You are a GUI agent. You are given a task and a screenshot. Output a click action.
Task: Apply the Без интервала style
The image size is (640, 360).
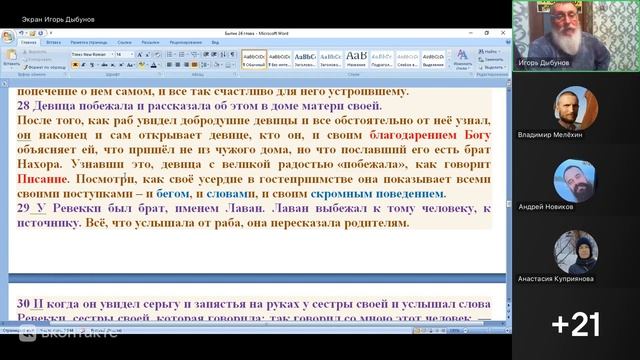[x=280, y=59]
